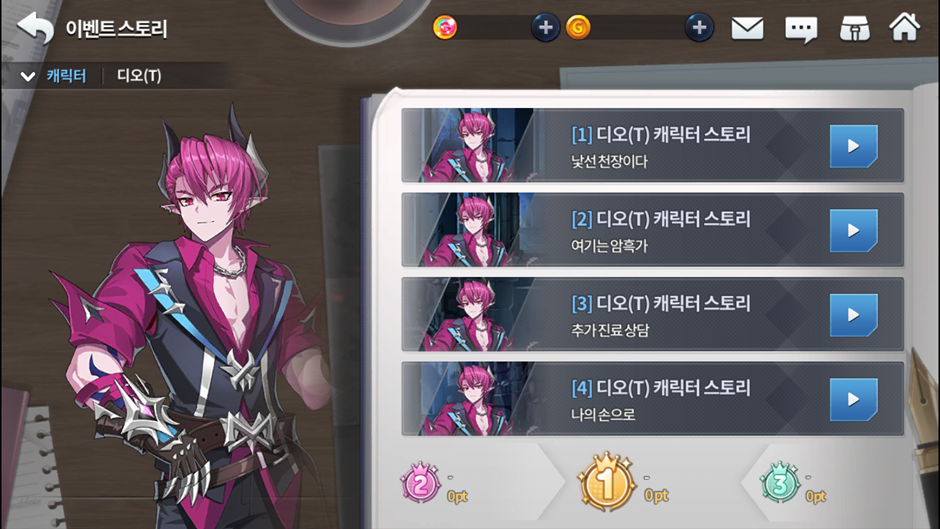Open the chat speech bubble
The image size is (940, 529).
pyautogui.click(x=801, y=29)
